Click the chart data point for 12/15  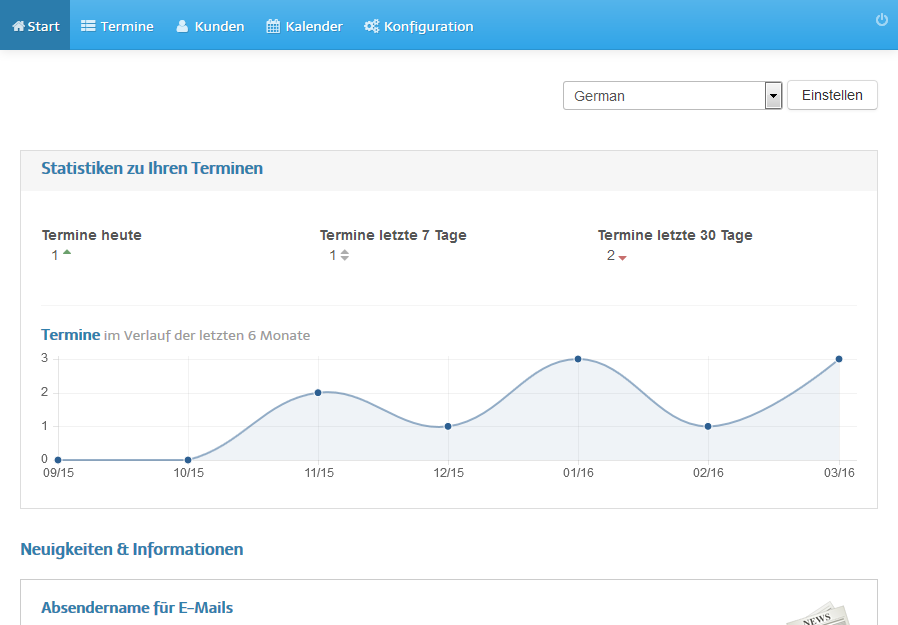[448, 426]
